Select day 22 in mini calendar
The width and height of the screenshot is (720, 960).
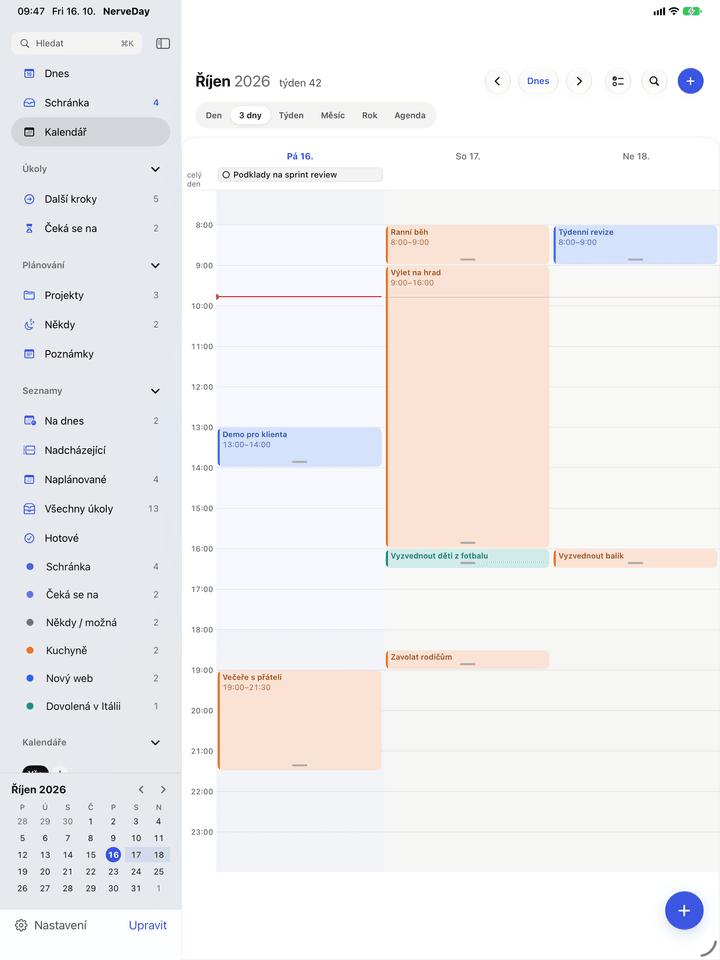click(91, 871)
